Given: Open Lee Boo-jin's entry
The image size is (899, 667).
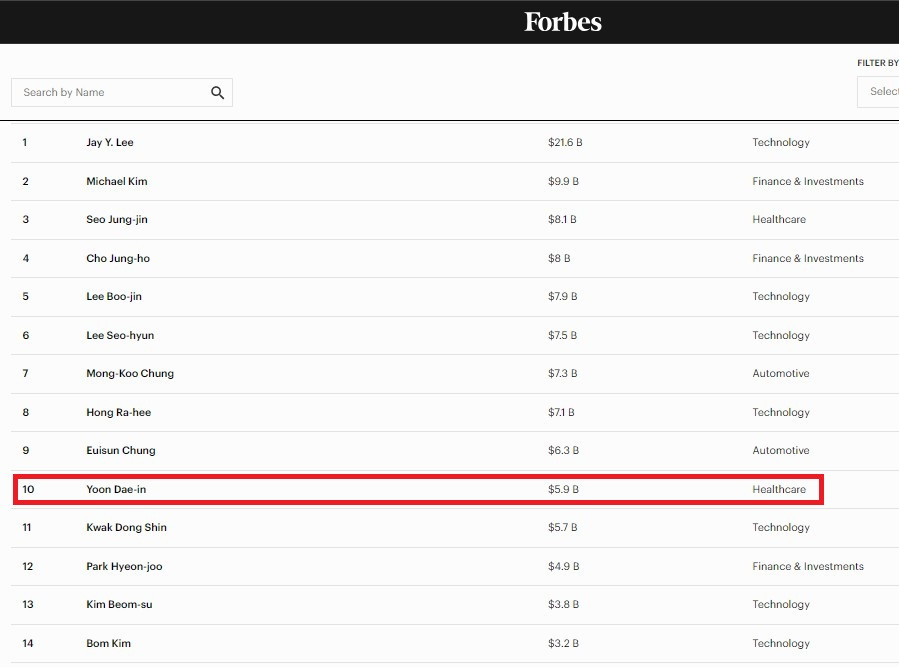Looking at the screenshot, I should [114, 297].
